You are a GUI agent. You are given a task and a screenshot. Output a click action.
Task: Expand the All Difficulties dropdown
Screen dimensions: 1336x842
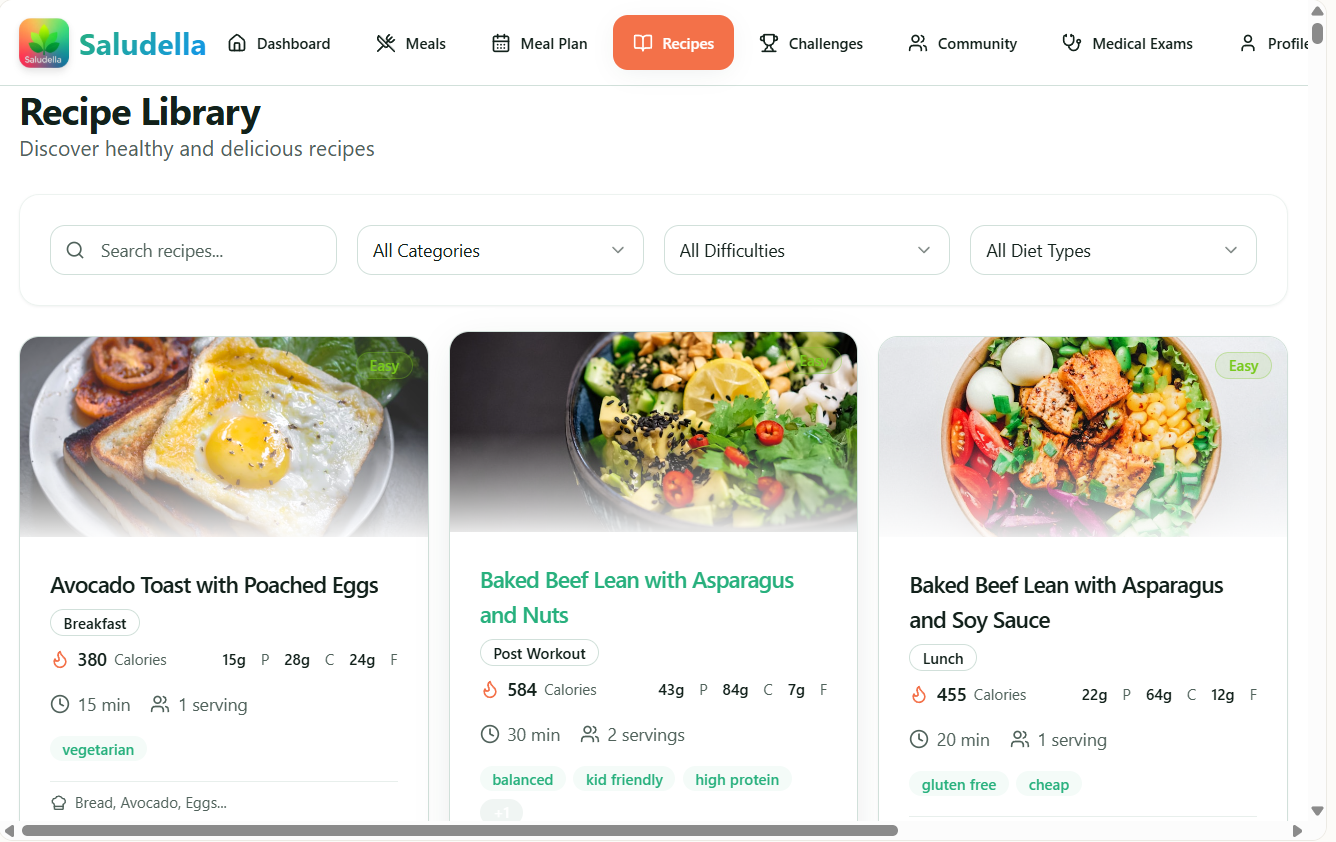pos(807,250)
